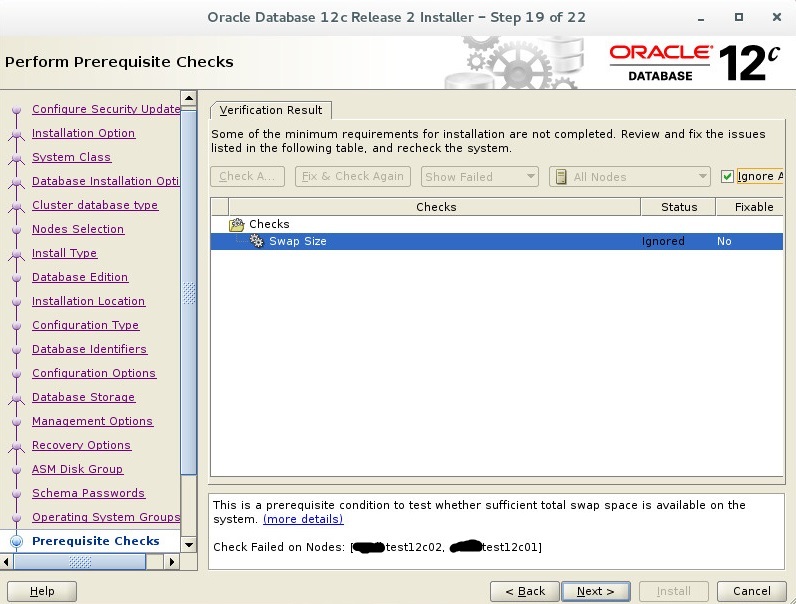Click the step list horizontal scrollbar thumb

click(80, 562)
